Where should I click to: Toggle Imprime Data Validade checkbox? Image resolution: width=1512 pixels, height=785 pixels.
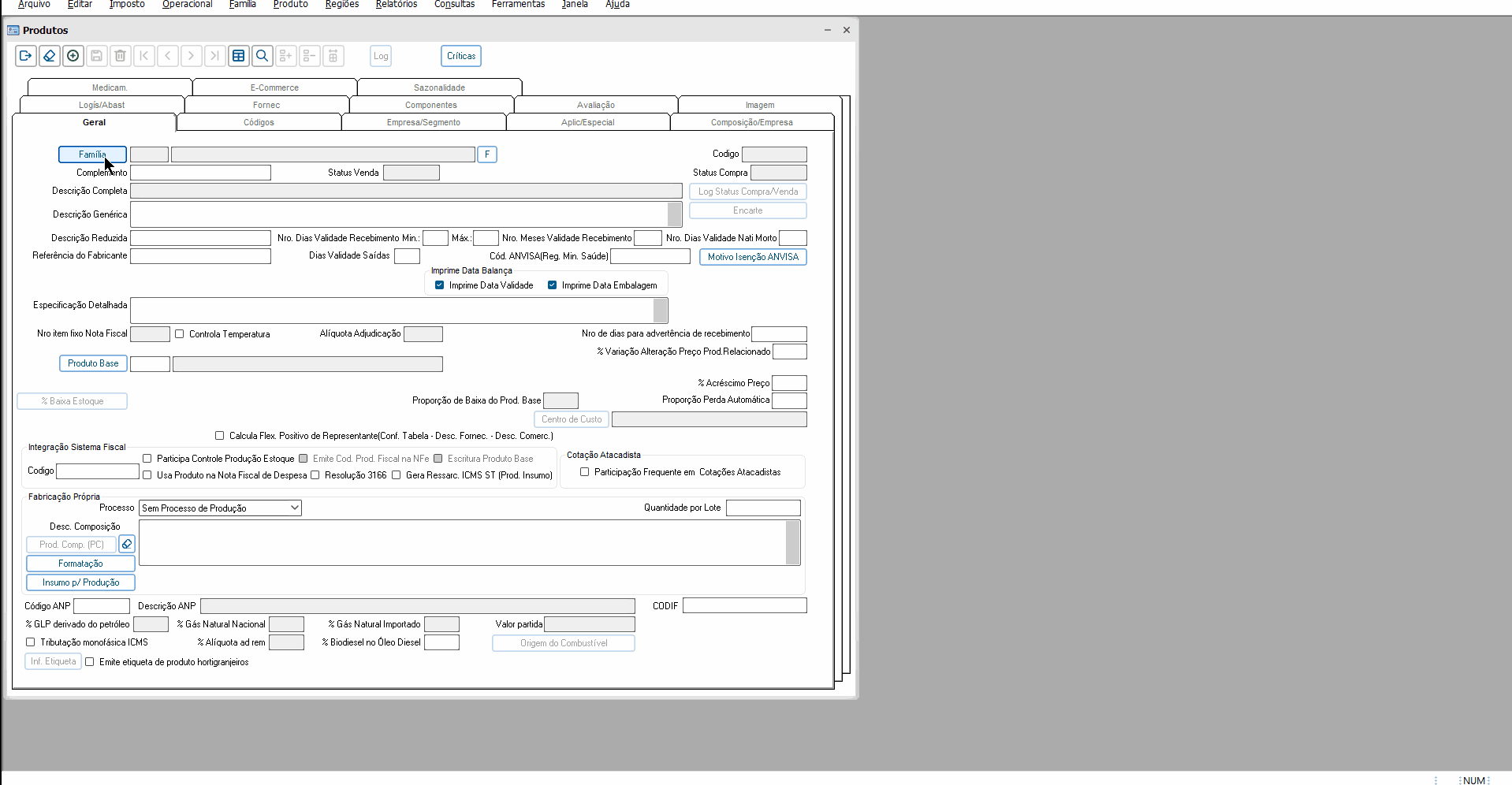(x=440, y=285)
